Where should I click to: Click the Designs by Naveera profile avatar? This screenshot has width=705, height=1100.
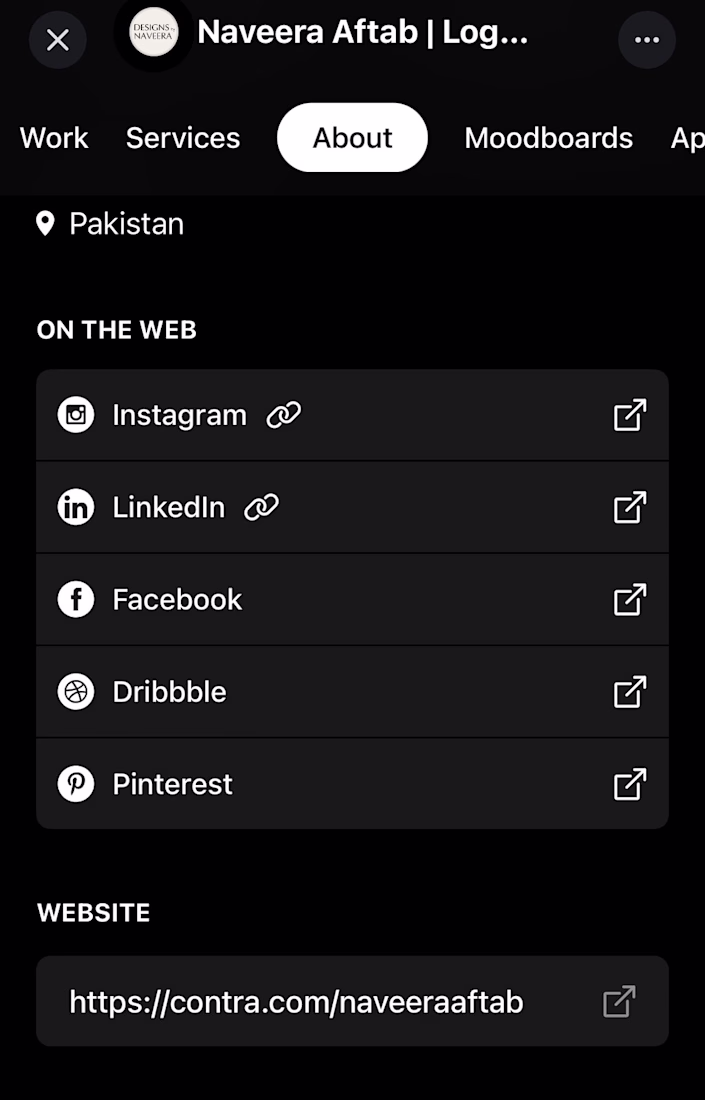(x=152, y=40)
